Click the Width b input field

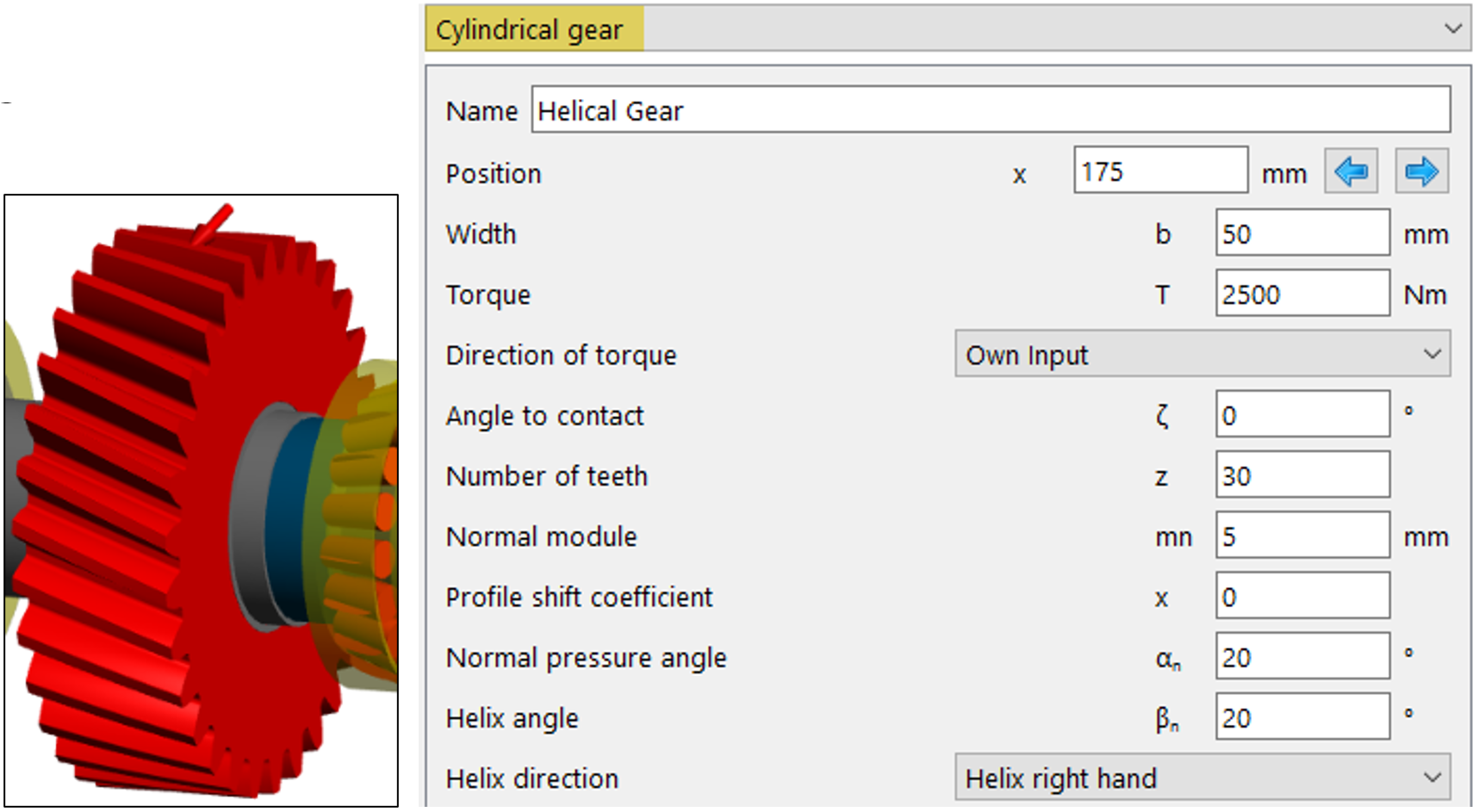(1302, 232)
